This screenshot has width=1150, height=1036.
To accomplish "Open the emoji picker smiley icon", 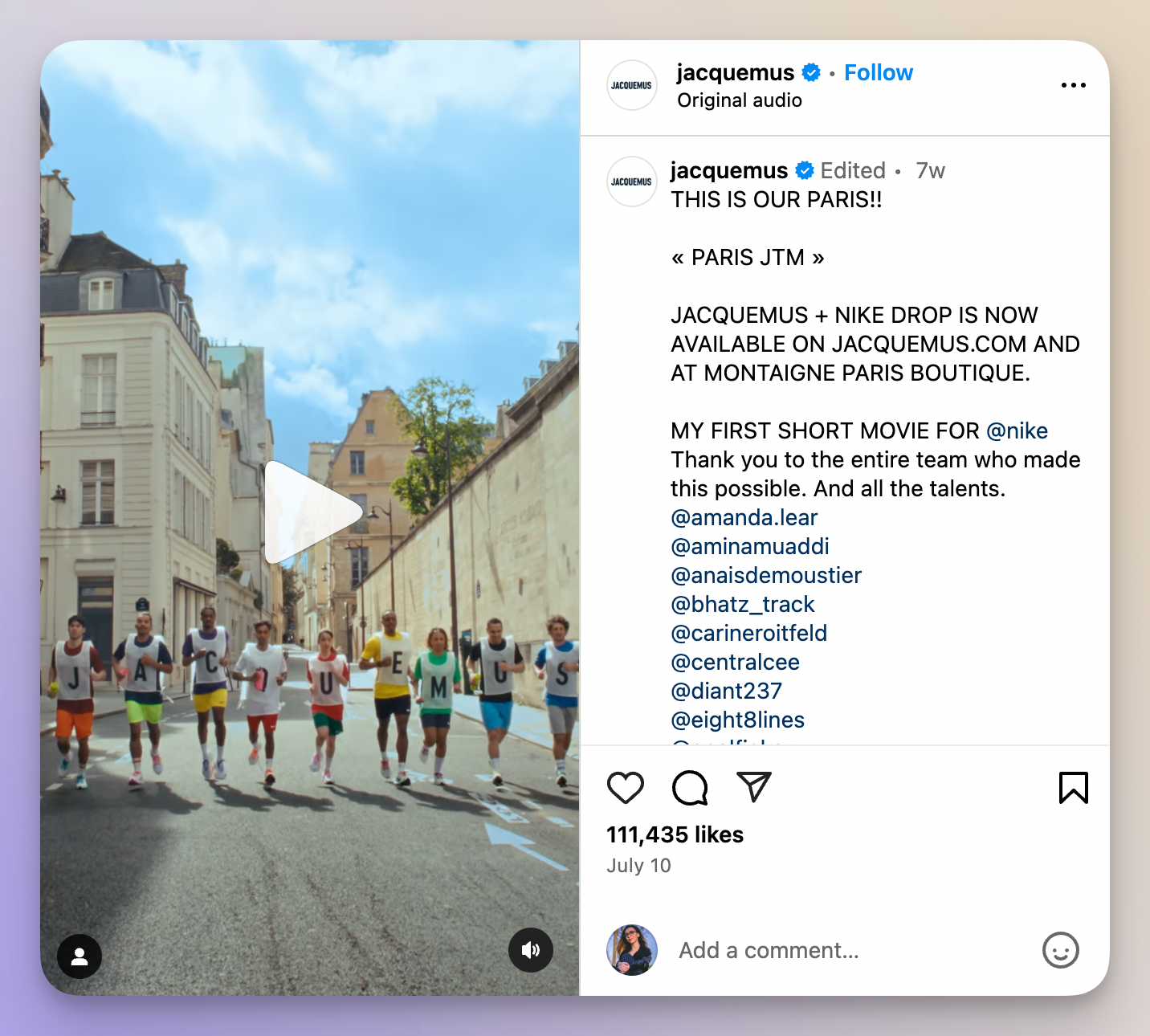I will pos(1061,951).
